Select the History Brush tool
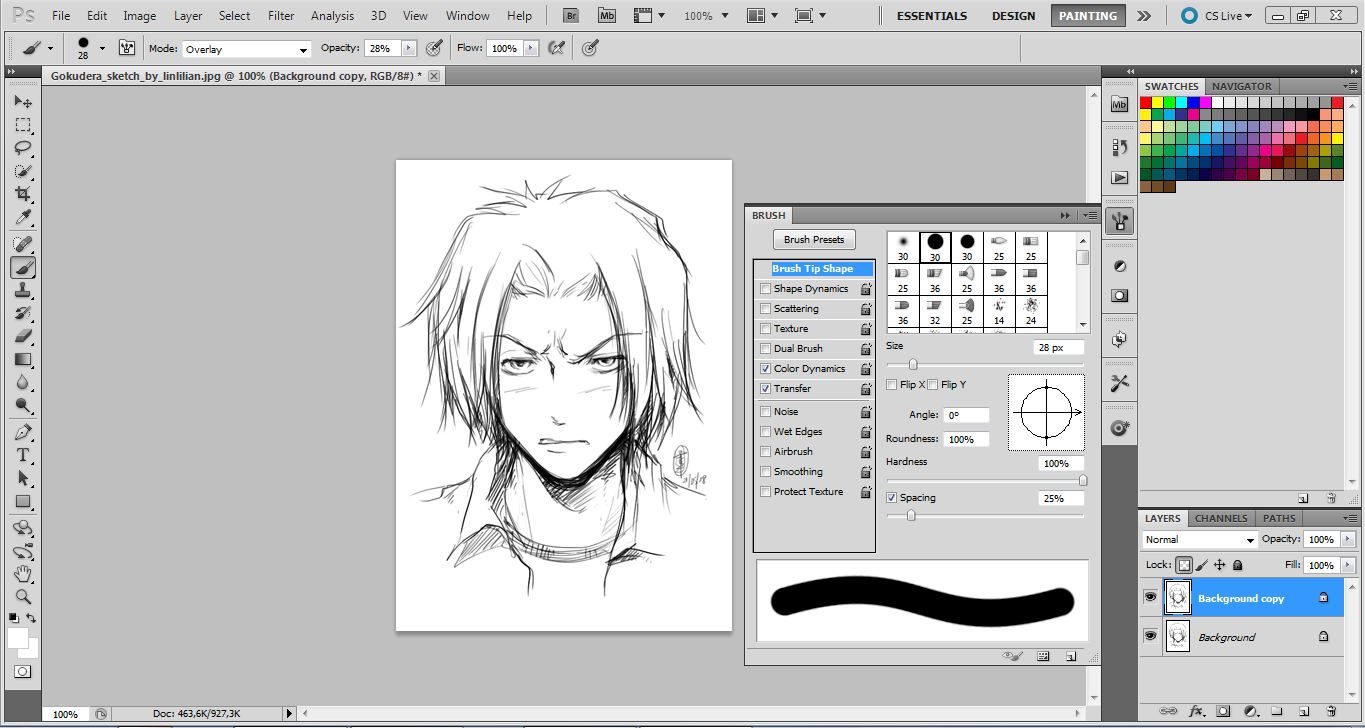This screenshot has height=728, width=1365. (23, 313)
